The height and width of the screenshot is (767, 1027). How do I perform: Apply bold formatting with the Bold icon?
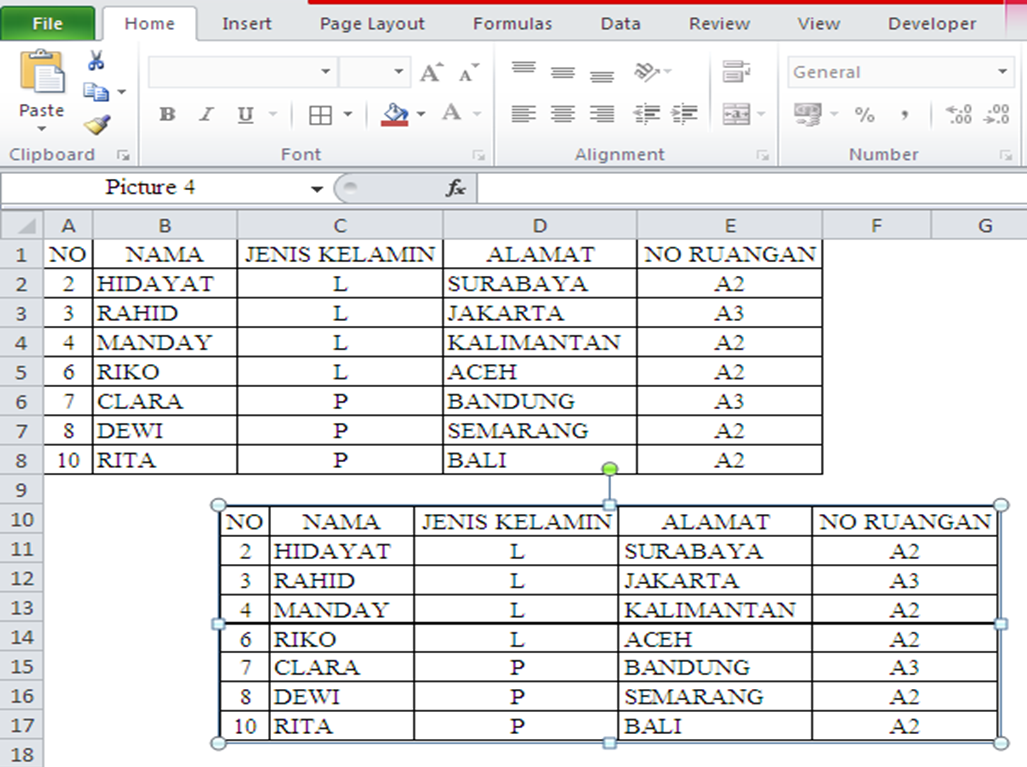pyautogui.click(x=166, y=113)
